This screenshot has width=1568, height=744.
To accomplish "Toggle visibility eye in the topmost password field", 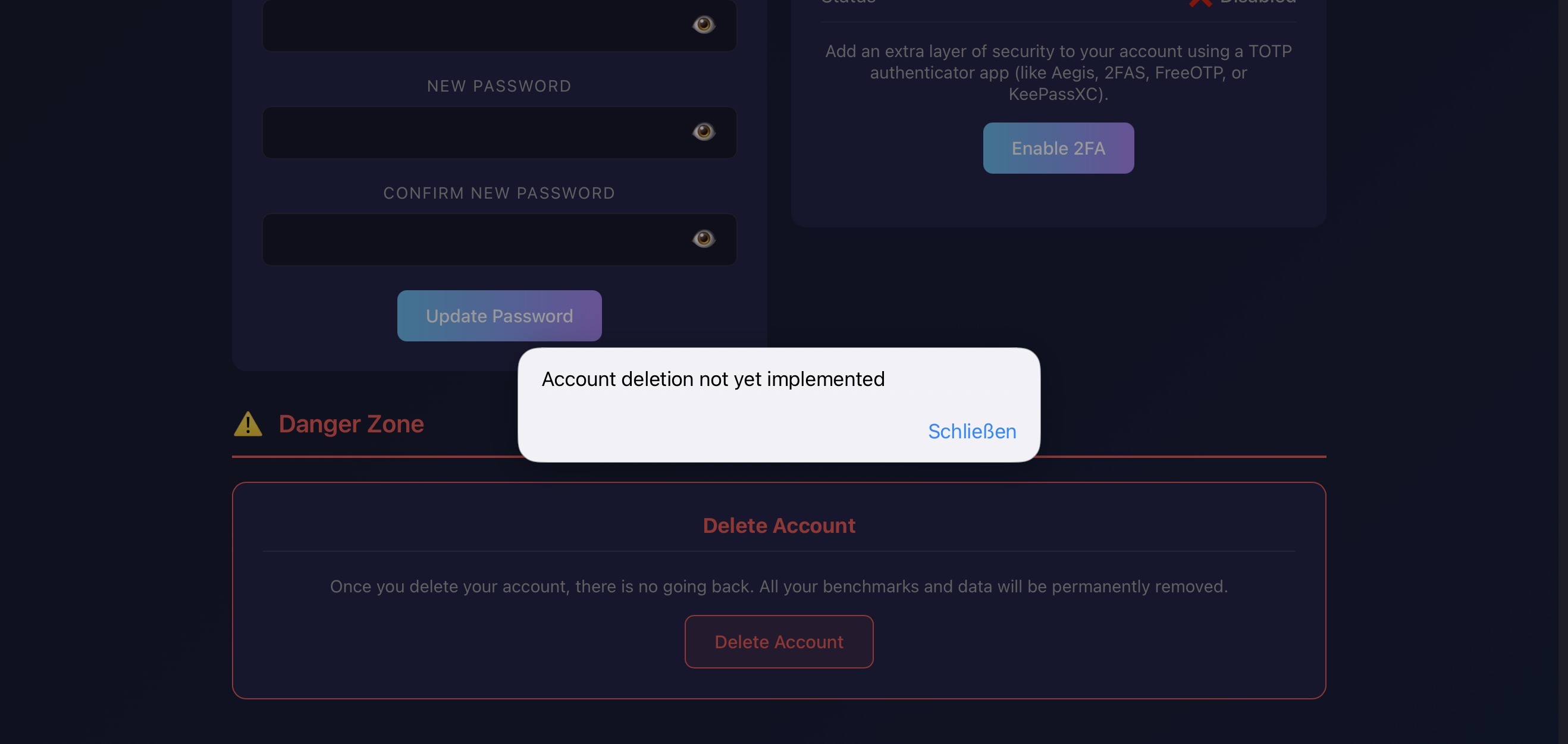I will pyautogui.click(x=703, y=24).
